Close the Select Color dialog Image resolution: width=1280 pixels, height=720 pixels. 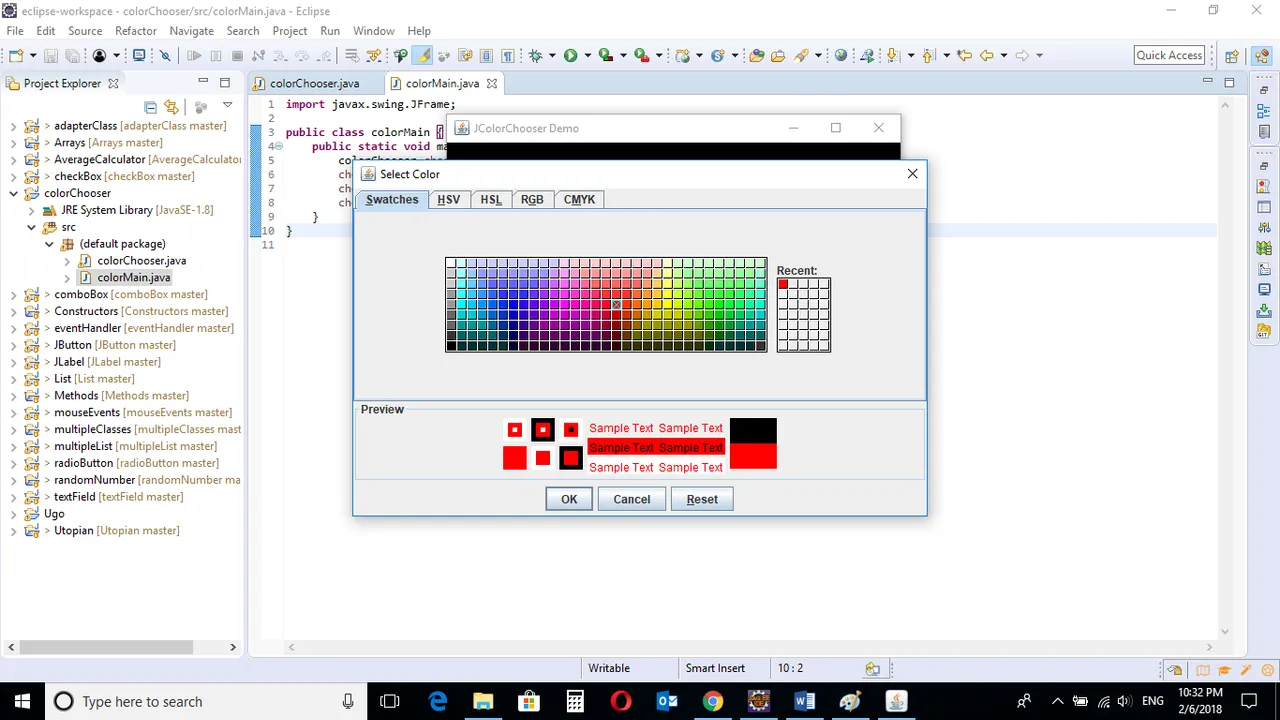(x=912, y=174)
